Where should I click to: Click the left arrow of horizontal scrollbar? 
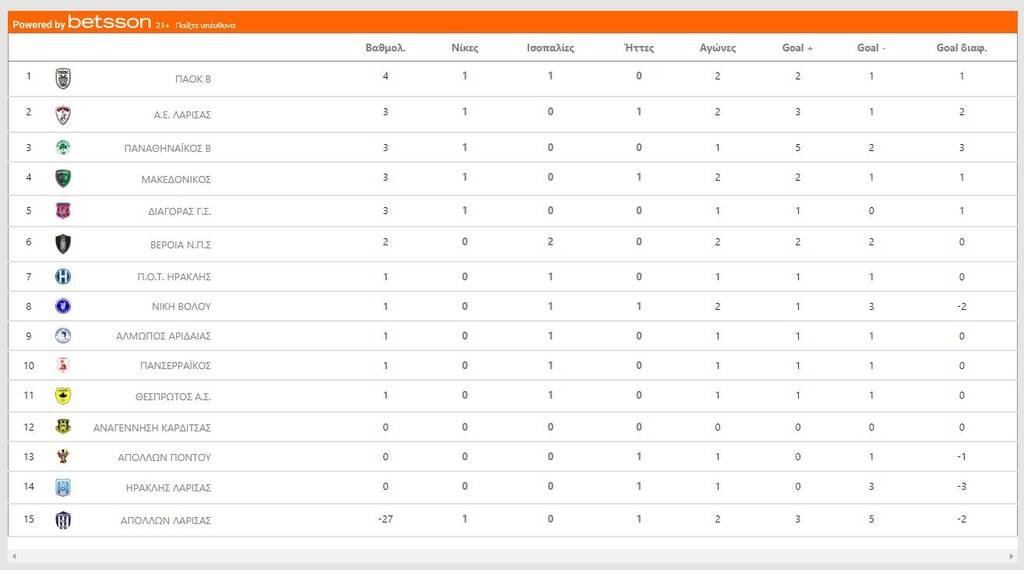[14, 556]
